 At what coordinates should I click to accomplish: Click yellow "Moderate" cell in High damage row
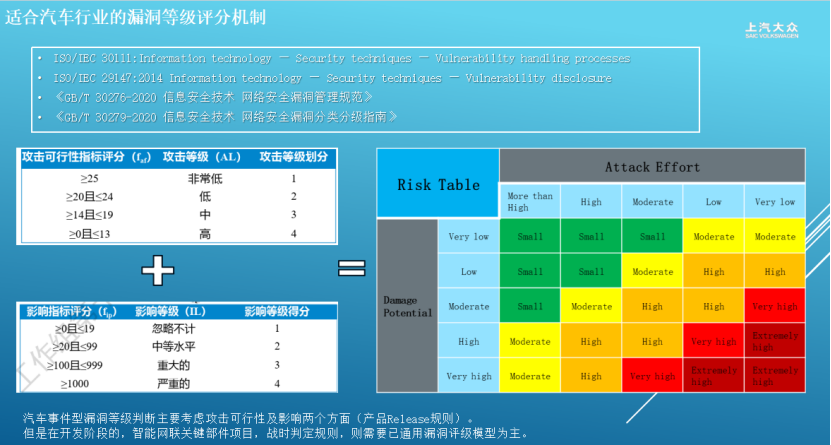tap(530, 341)
